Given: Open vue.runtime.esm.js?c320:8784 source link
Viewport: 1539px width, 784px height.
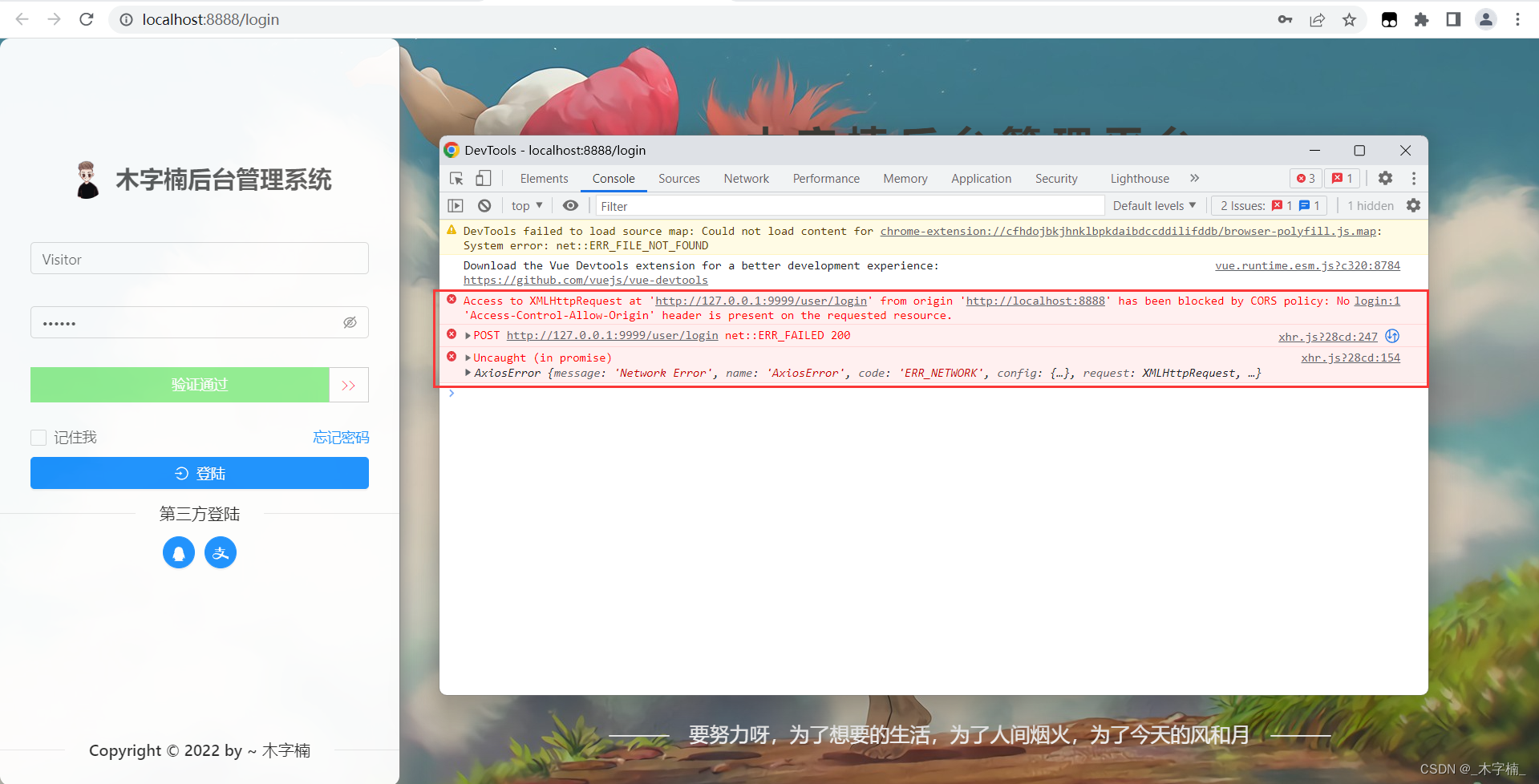Looking at the screenshot, I should pos(1307,265).
